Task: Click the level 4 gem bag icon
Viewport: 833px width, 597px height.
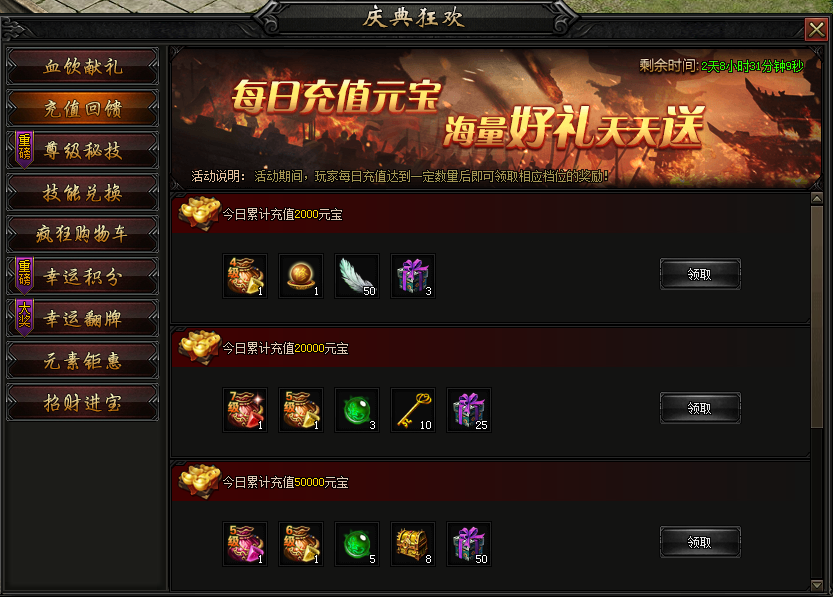Action: click(x=245, y=276)
